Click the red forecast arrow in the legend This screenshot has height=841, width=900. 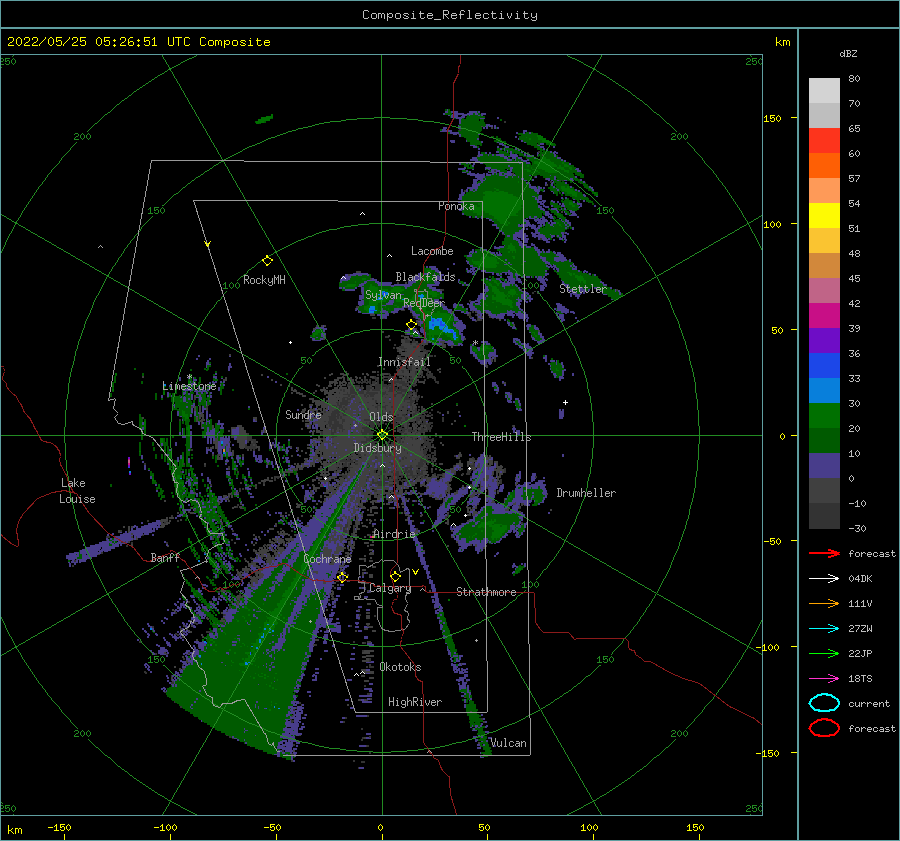click(824, 553)
